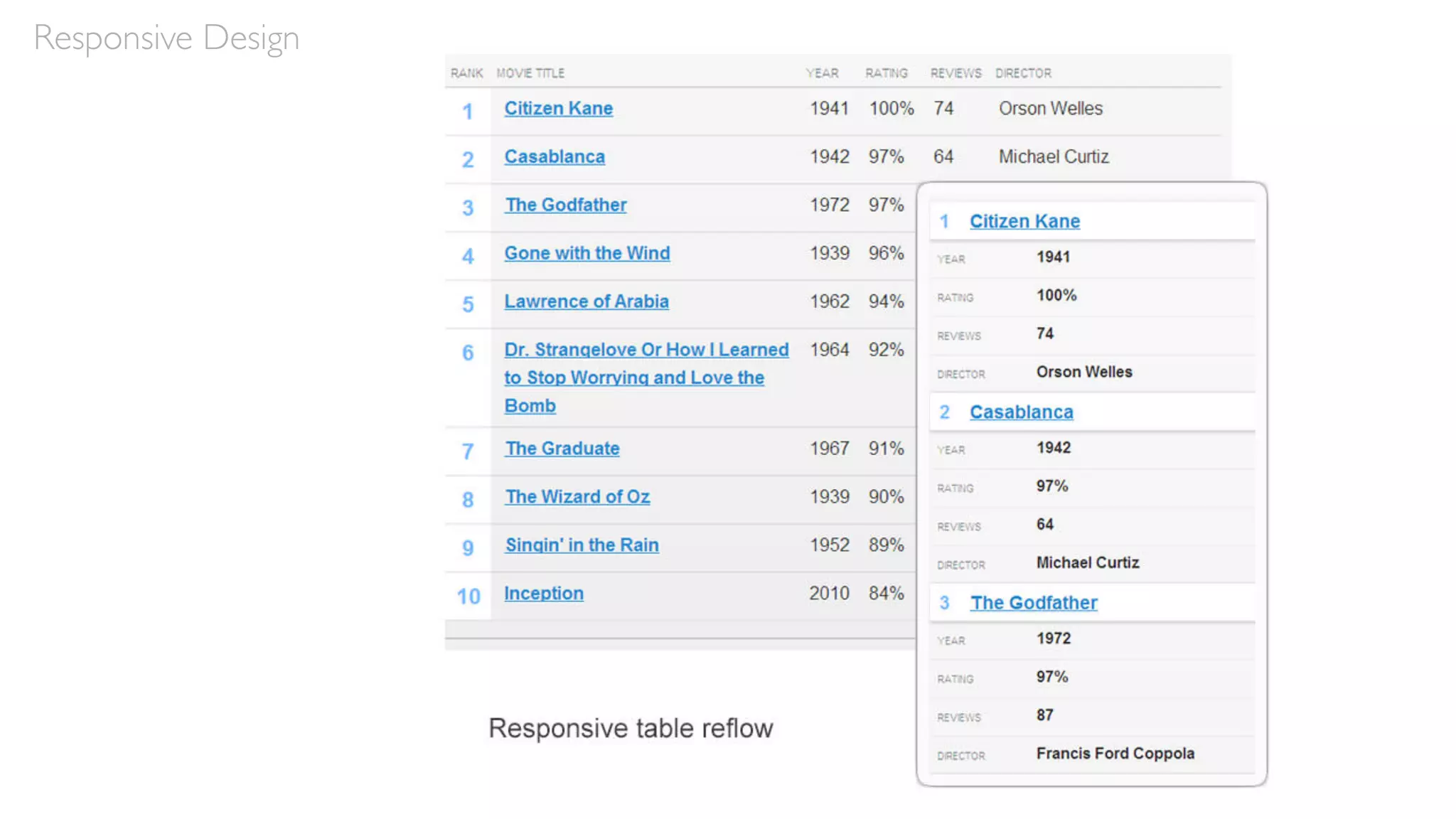
Task: Open the Citizen Kane link in wide table
Action: (x=558, y=109)
